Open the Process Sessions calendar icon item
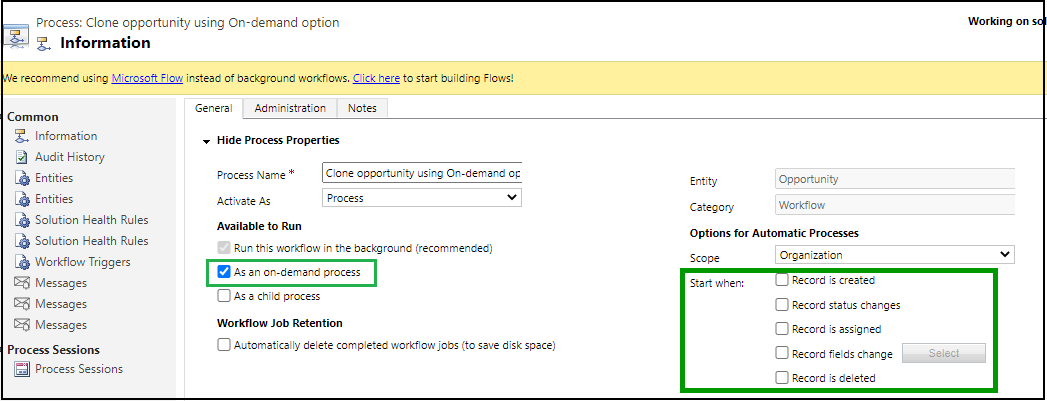The width and height of the screenshot is (1047, 401). [x=22, y=369]
